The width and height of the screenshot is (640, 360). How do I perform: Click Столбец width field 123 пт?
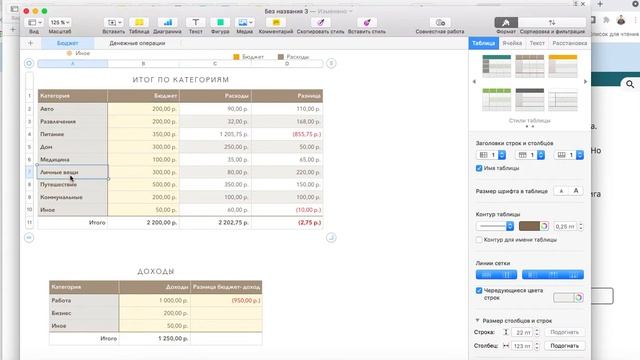pyautogui.click(x=523, y=346)
